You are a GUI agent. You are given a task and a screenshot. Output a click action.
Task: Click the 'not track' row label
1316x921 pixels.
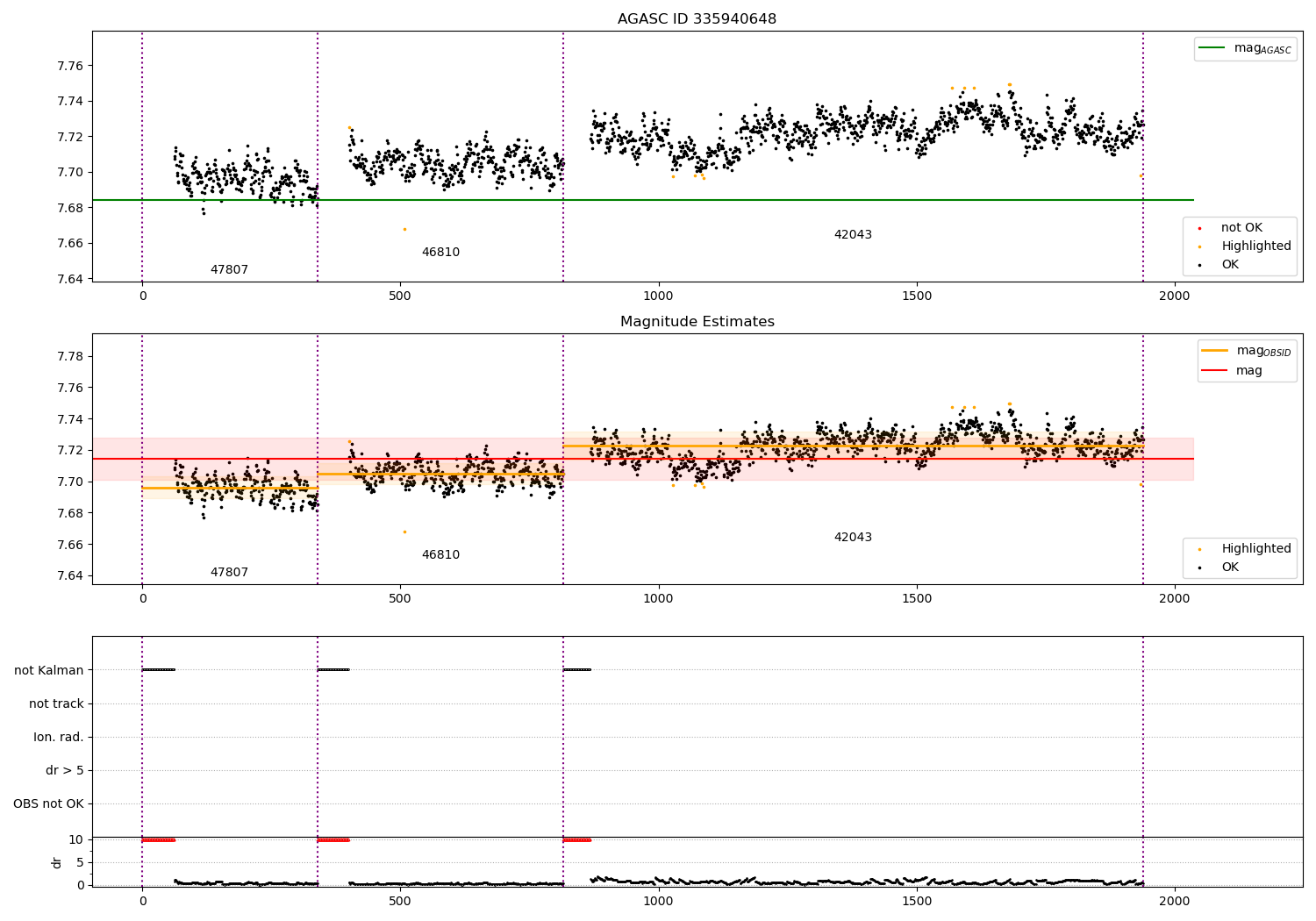(x=56, y=704)
